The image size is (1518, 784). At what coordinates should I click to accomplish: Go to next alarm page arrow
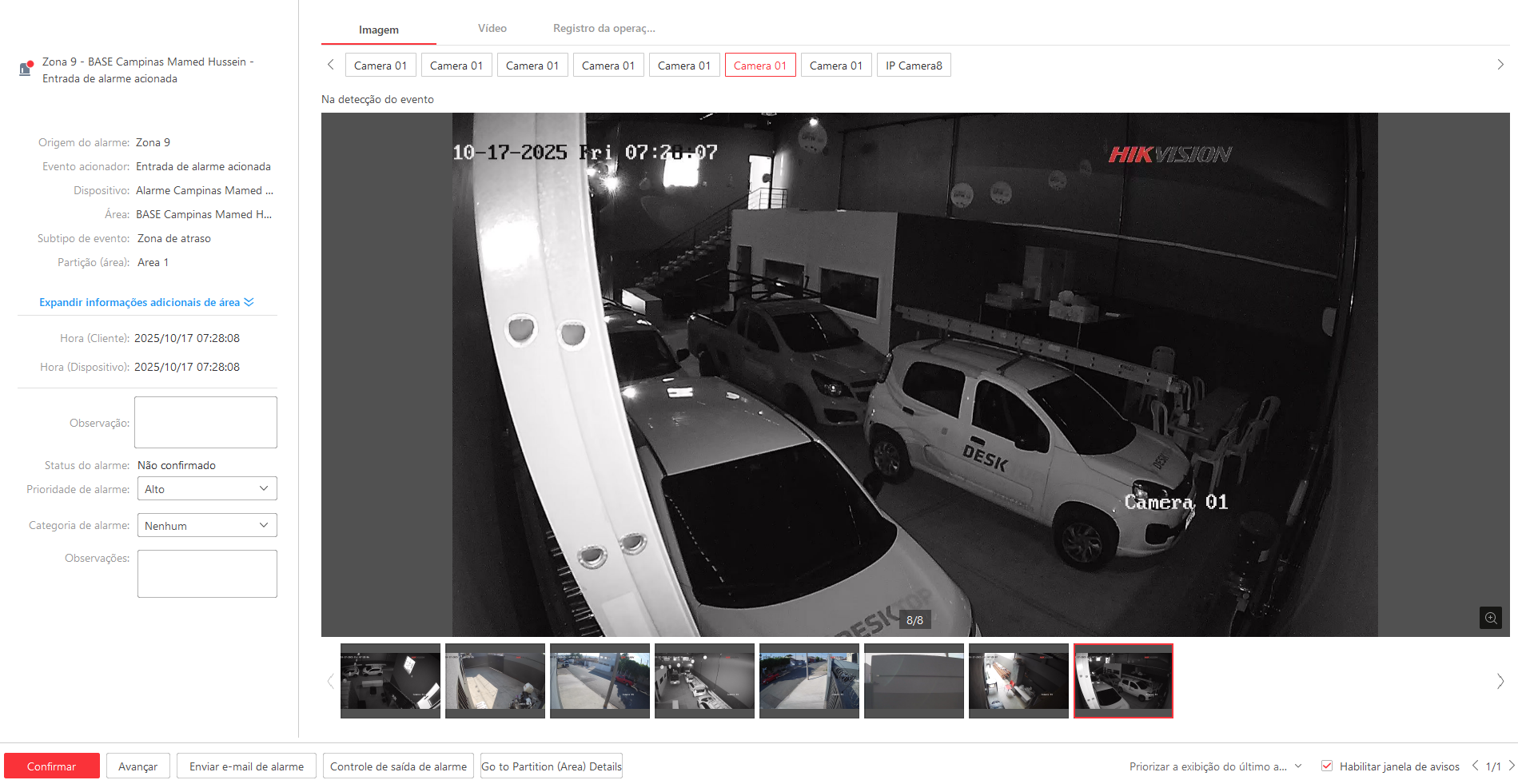(1511, 766)
